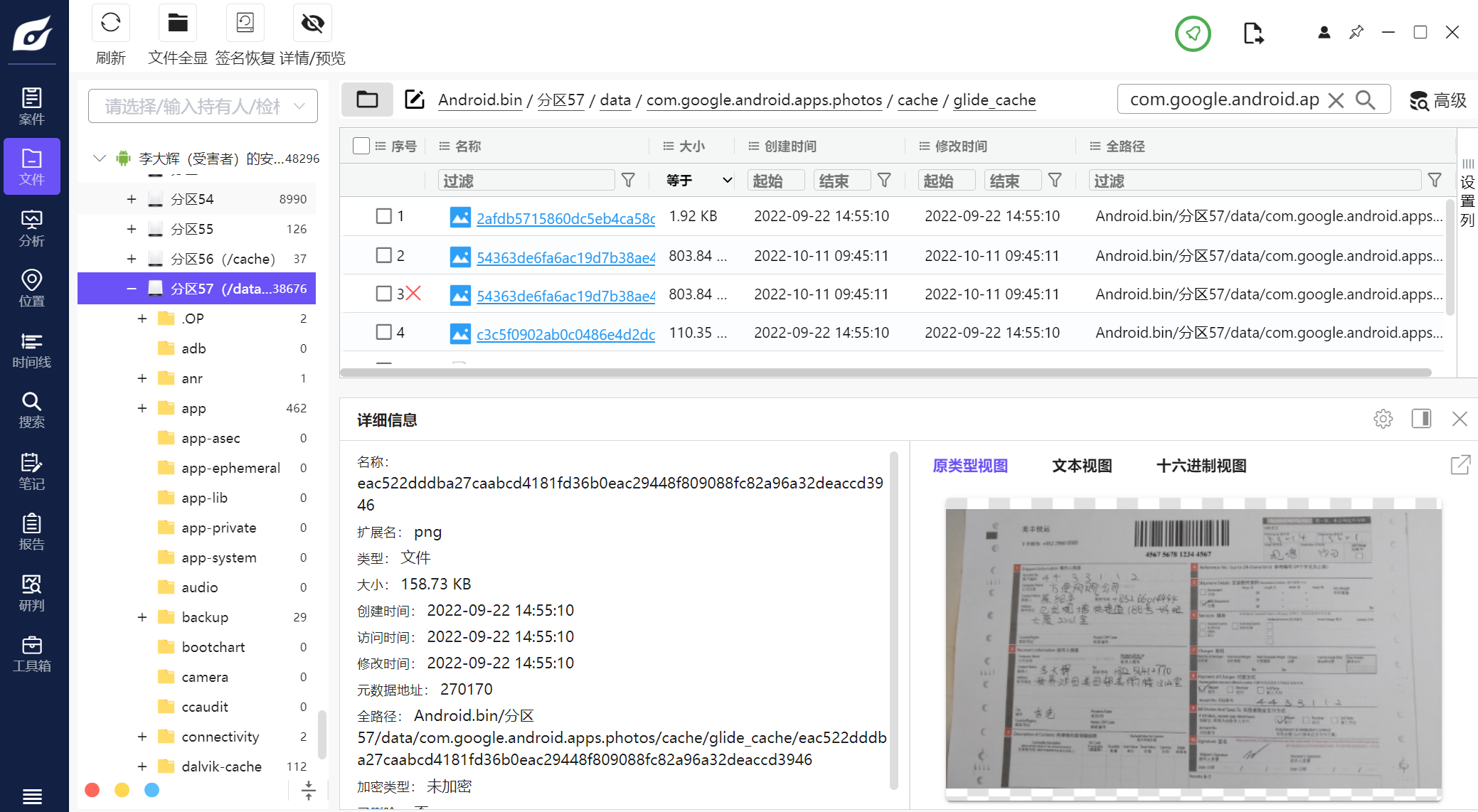The height and width of the screenshot is (812, 1478).
Task: Open the Toolbox (工具箱) sidebar section
Action: (31, 654)
